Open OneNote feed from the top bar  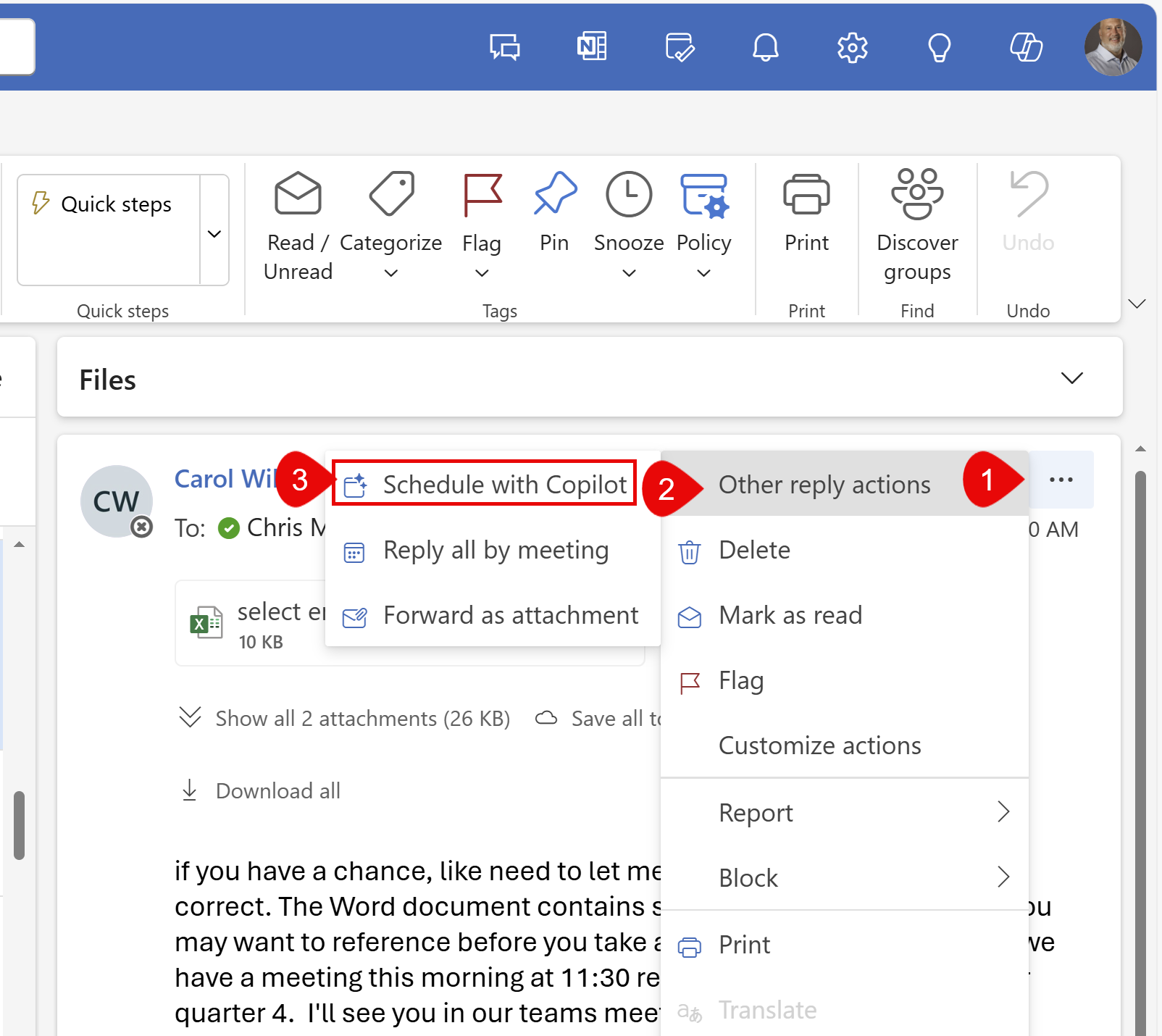coord(592,46)
